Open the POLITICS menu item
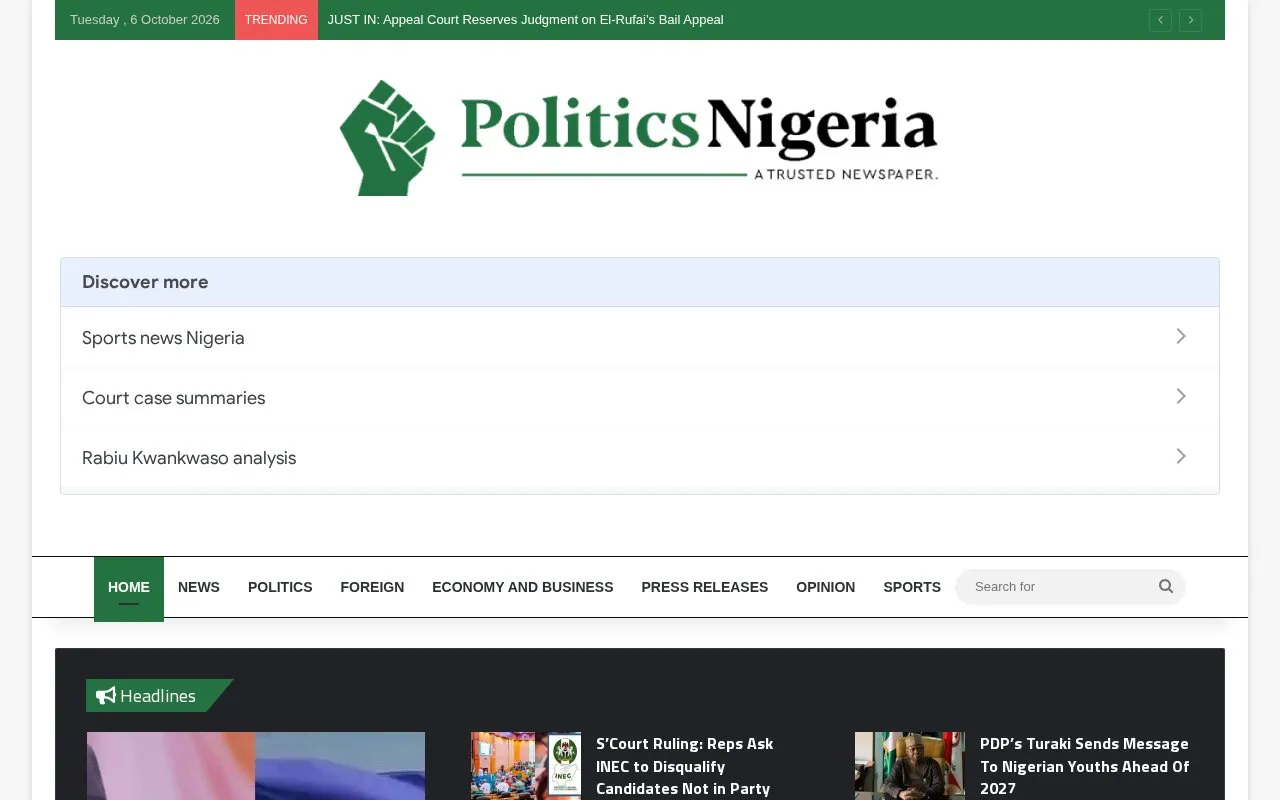Image resolution: width=1280 pixels, height=800 pixels. point(280,588)
